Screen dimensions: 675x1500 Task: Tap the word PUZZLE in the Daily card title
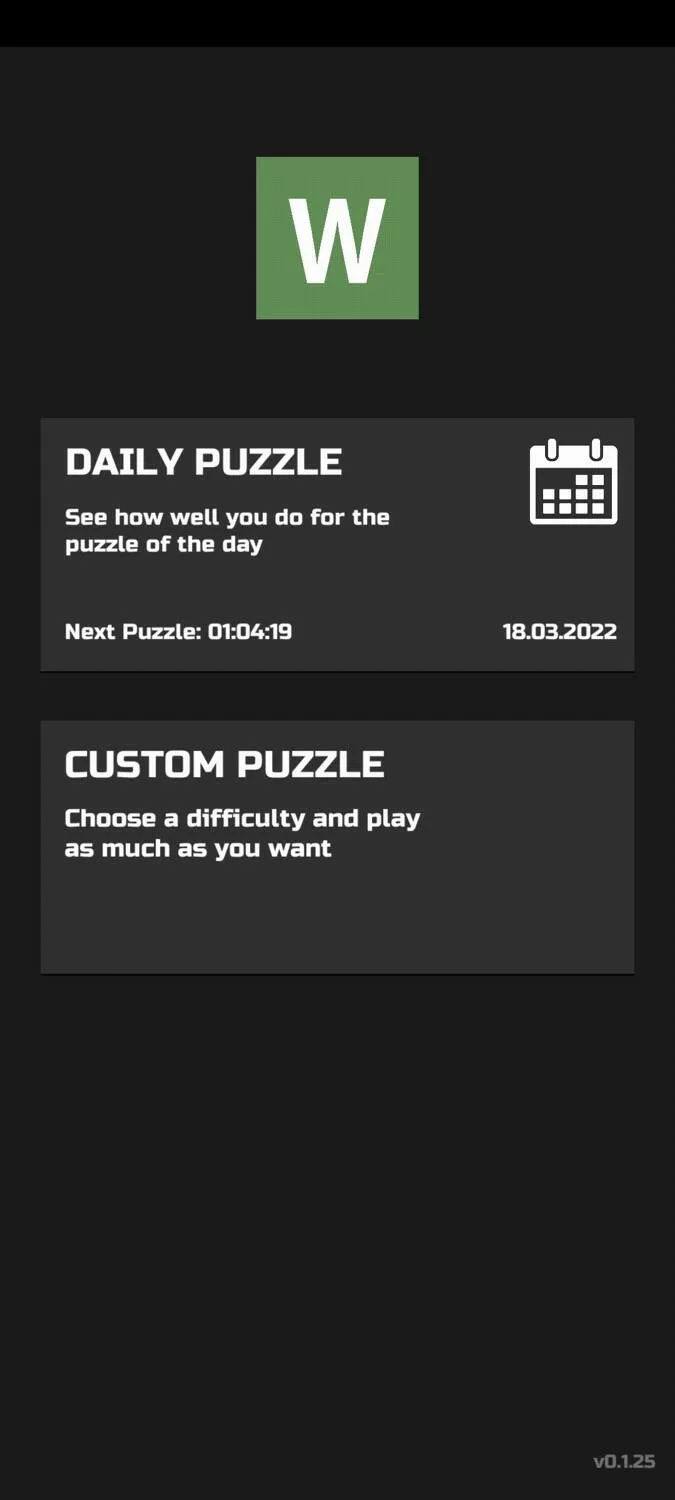click(268, 462)
